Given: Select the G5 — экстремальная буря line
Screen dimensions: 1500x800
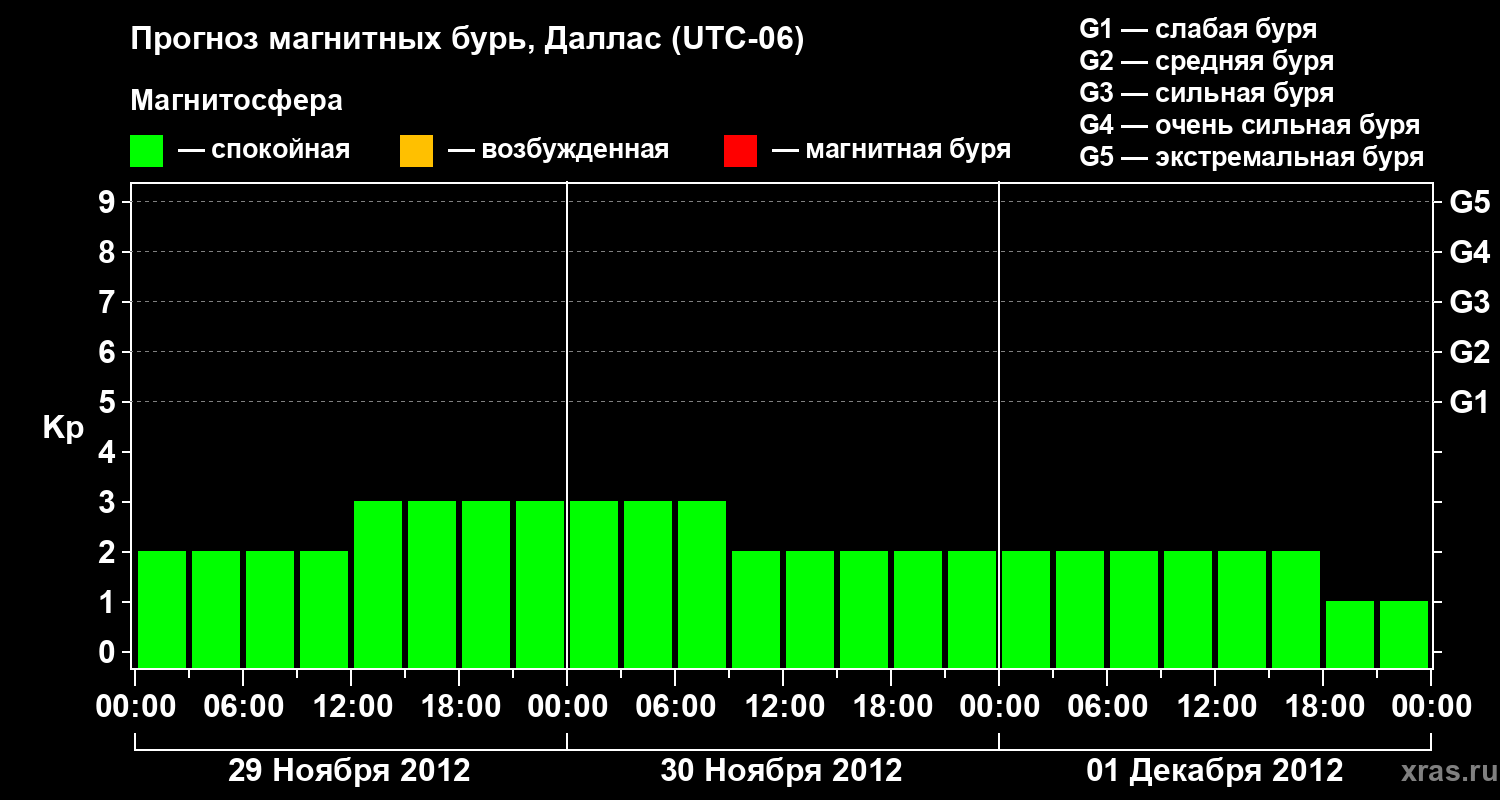Looking at the screenshot, I should point(1251,157).
